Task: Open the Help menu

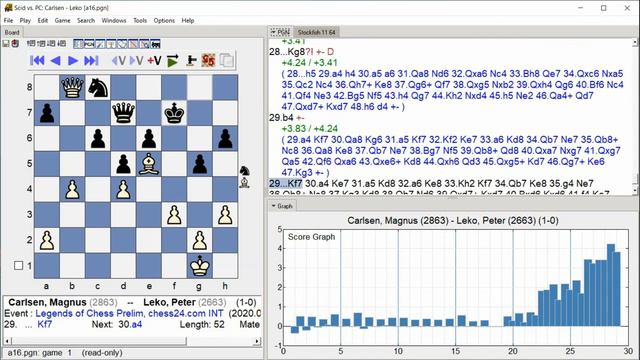Action: pos(188,20)
